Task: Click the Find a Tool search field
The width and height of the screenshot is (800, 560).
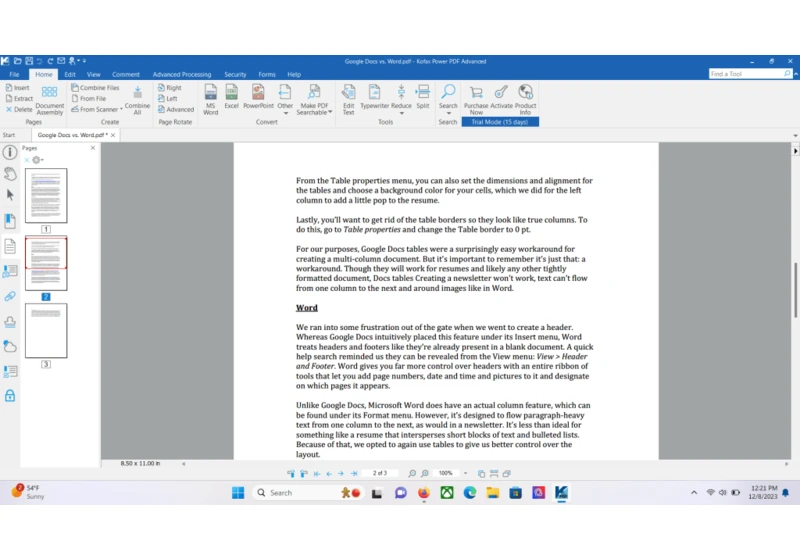Action: tap(750, 74)
